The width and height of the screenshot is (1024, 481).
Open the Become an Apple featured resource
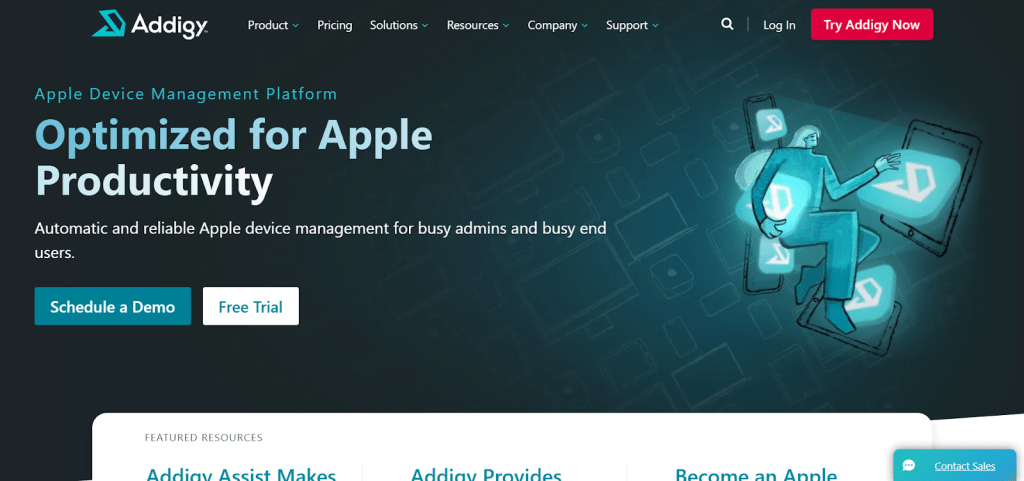(755, 474)
